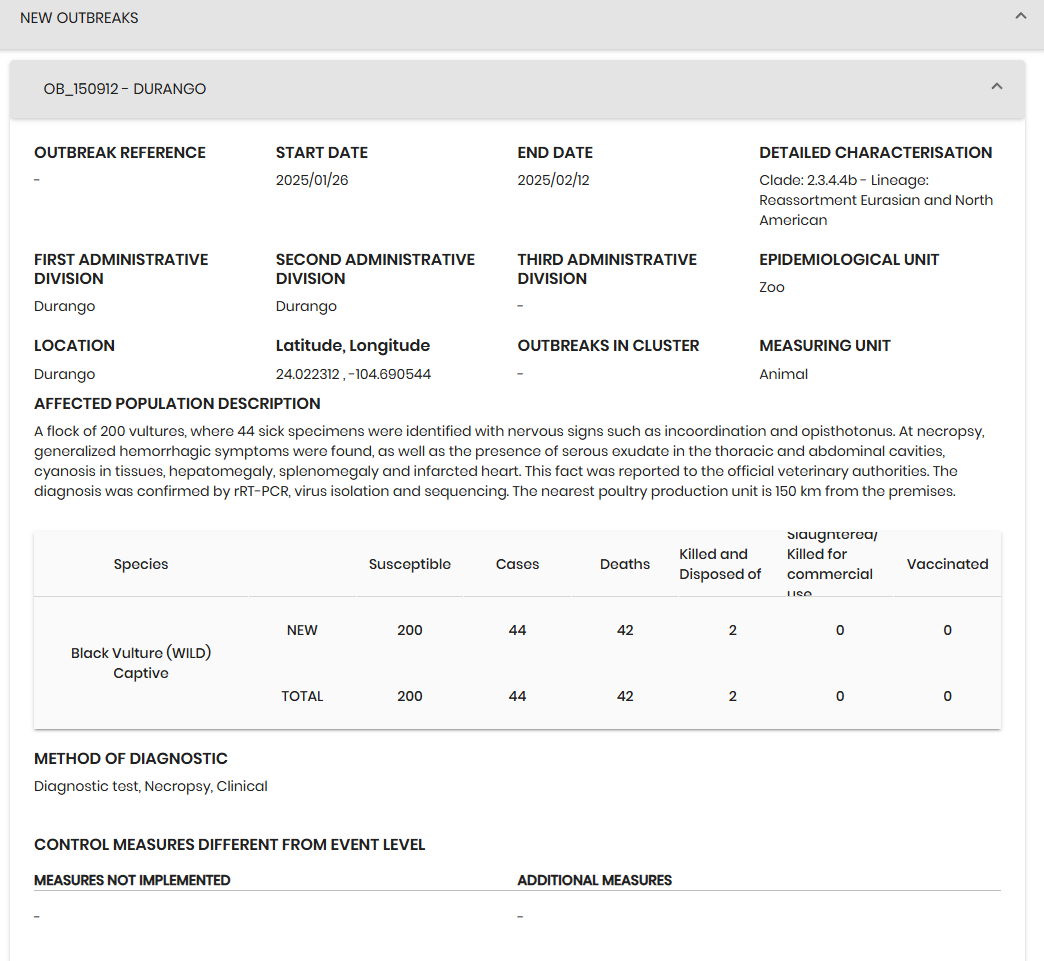The image size is (1044, 961).
Task: Collapse the OB_150912 - DURANGO panel chevron
Action: click(x=997, y=87)
